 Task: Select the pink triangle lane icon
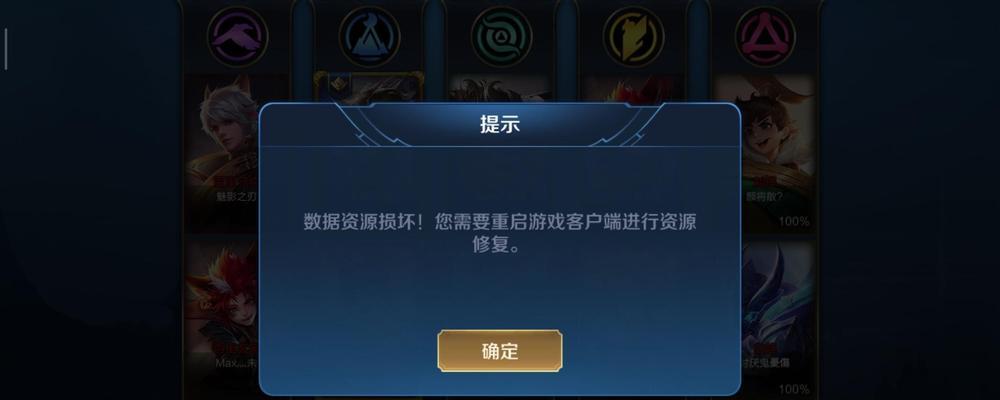[765, 36]
